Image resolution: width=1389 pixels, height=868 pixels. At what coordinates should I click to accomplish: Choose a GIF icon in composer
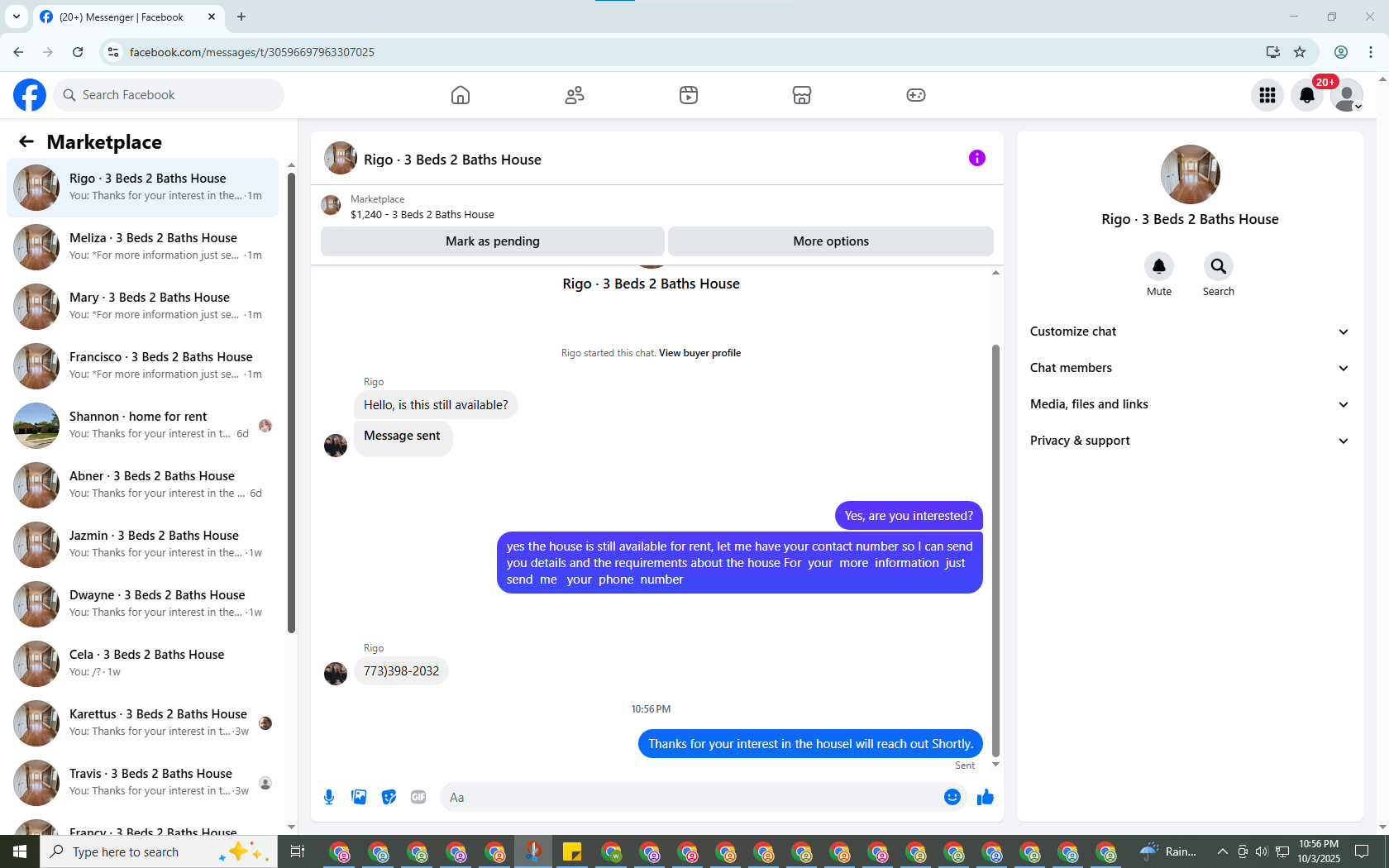click(418, 797)
